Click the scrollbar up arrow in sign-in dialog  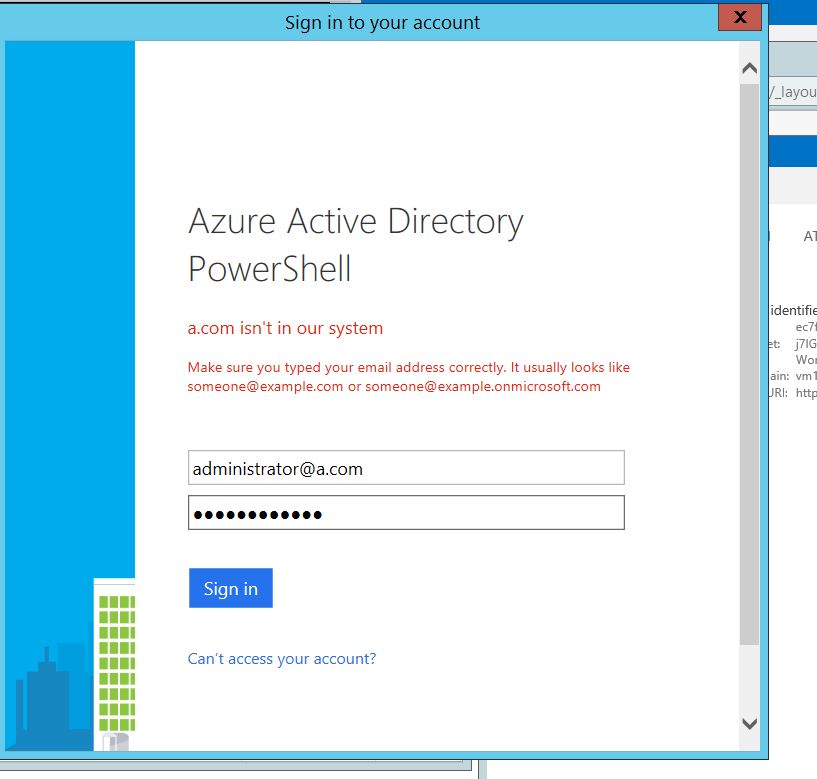coord(749,68)
